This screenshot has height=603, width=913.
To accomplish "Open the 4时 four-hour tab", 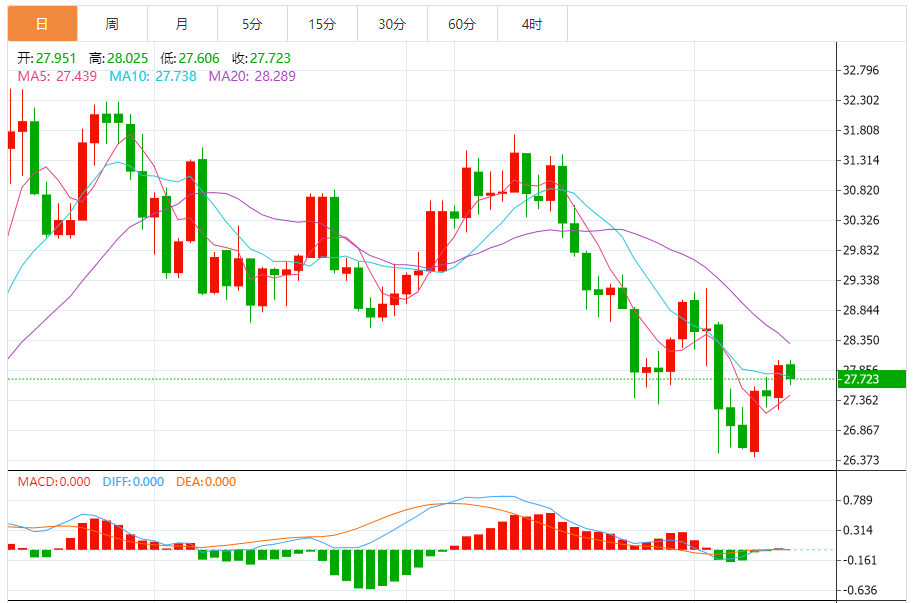I will click(x=532, y=24).
